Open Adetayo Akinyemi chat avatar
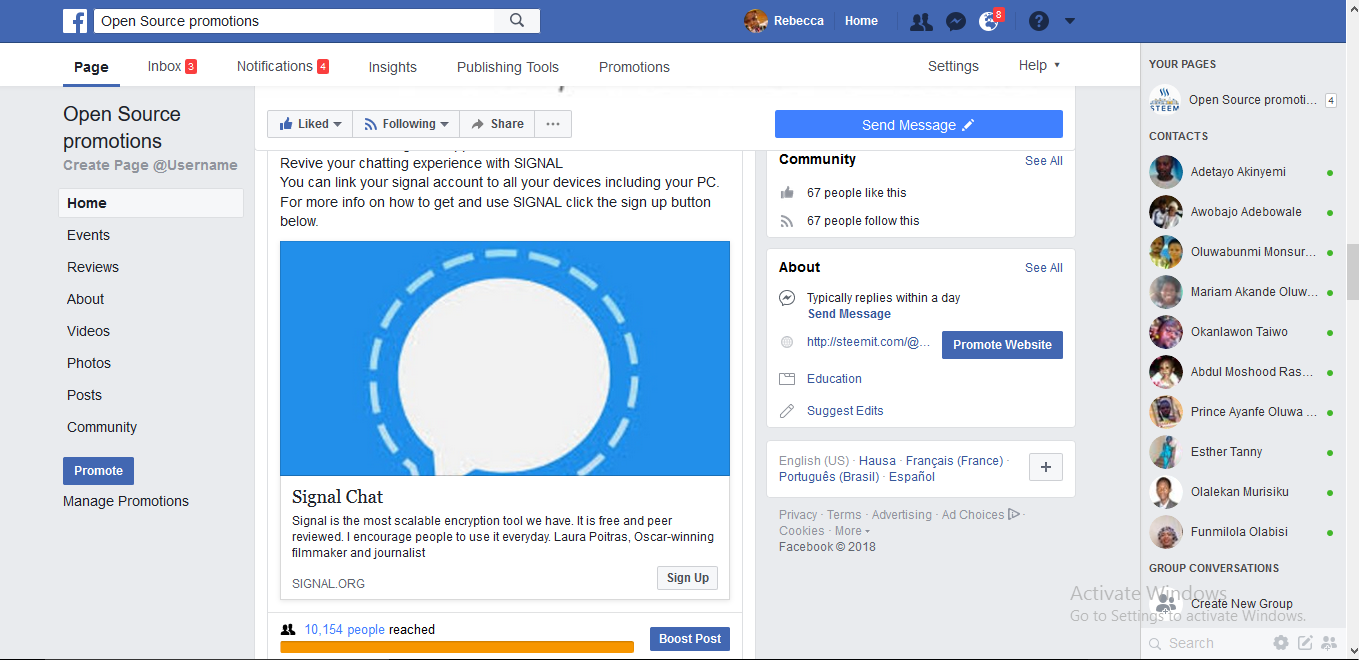 [x=1166, y=172]
